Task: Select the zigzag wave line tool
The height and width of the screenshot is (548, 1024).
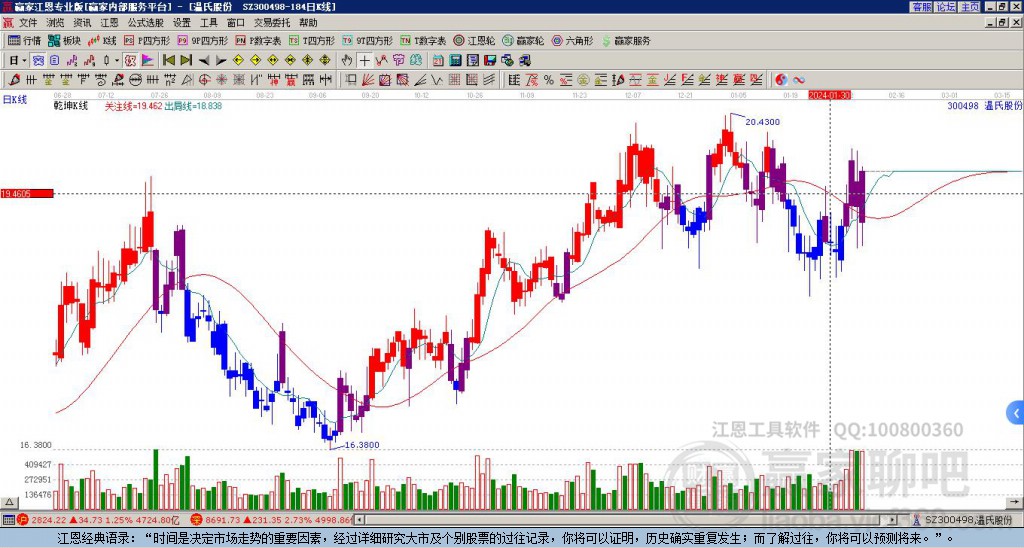Action: coord(437,80)
